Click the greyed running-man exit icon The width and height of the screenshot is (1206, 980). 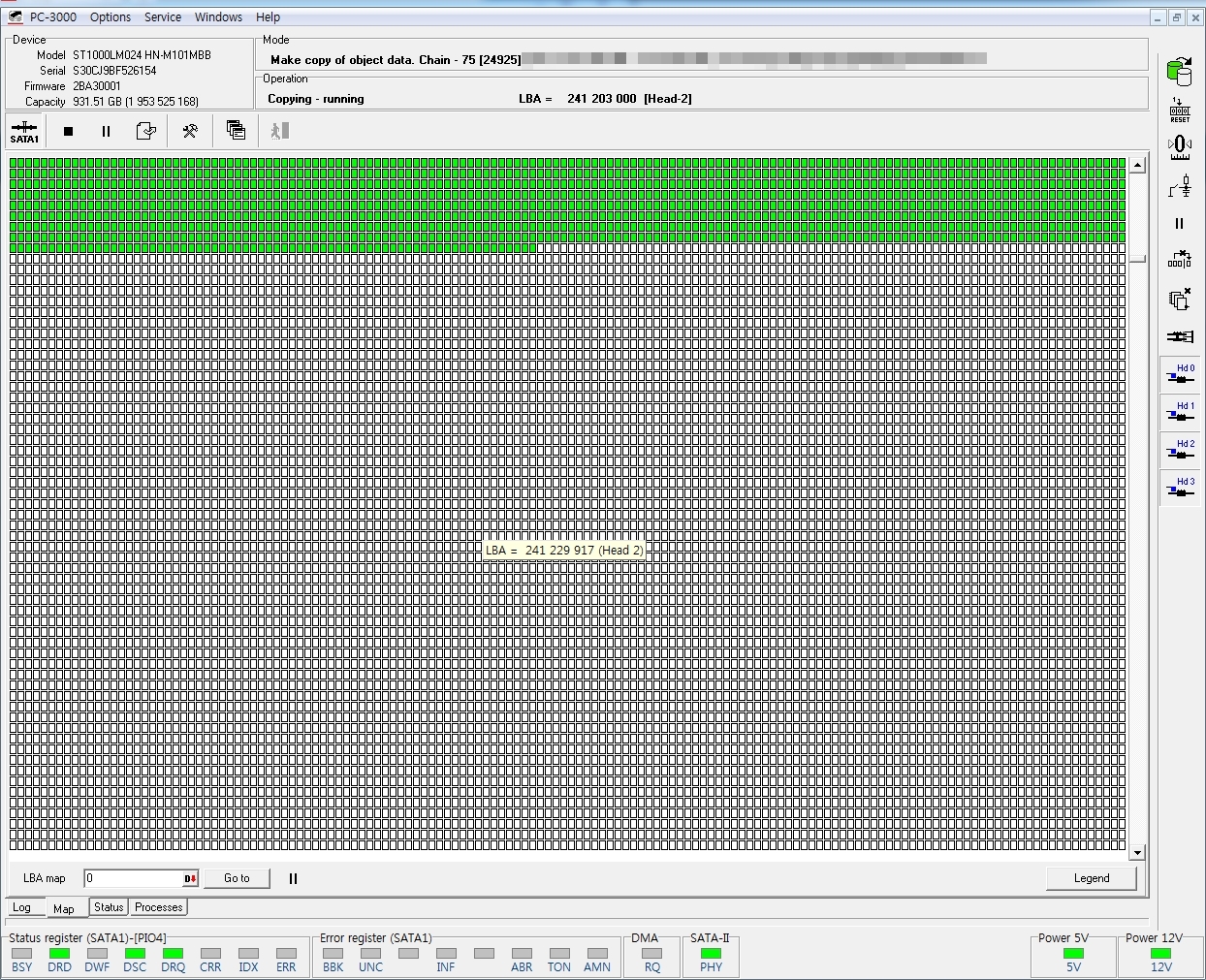click(x=279, y=131)
